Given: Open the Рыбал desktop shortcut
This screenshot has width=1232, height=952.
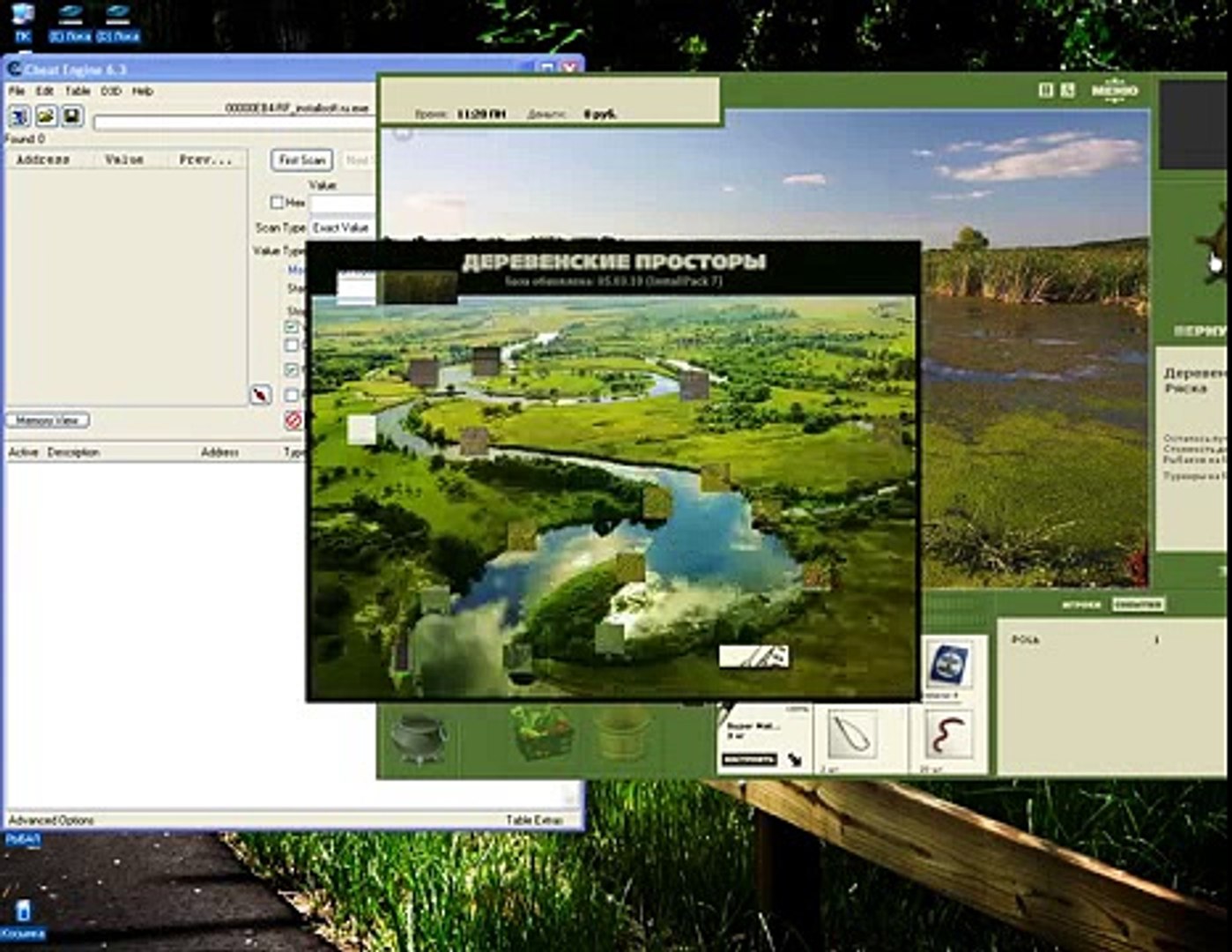Looking at the screenshot, I should 23,840.
